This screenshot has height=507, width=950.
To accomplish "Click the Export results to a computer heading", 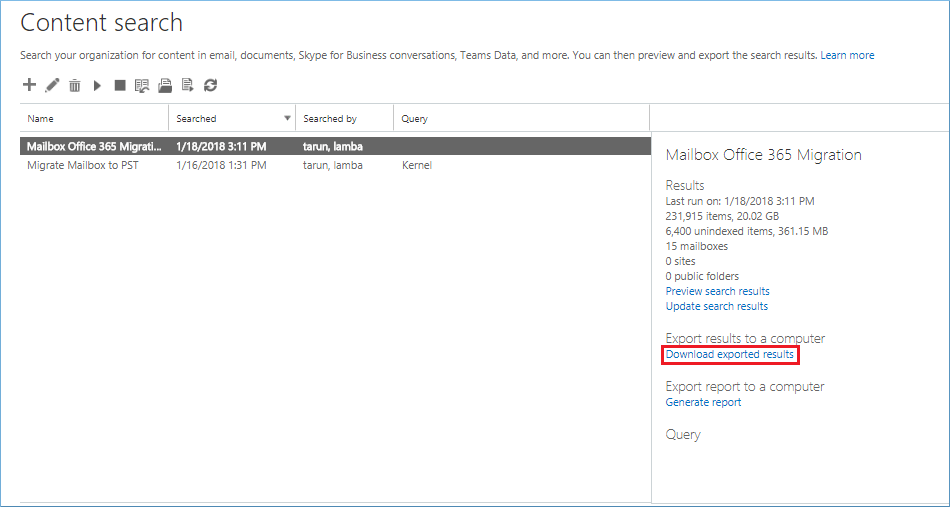I will click(745, 339).
